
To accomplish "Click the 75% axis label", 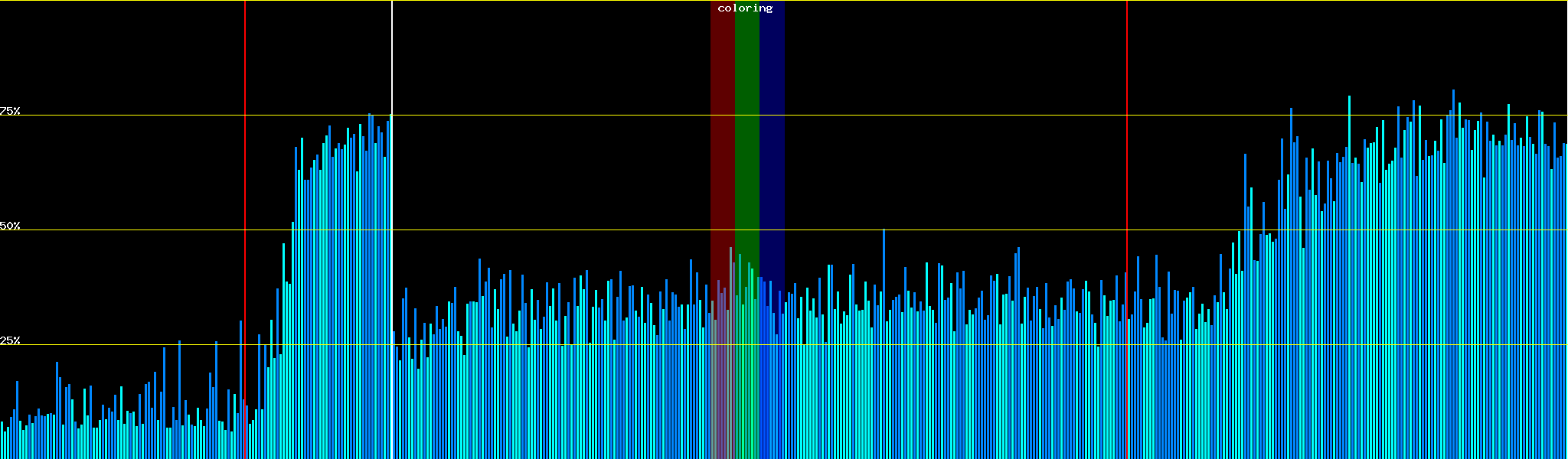I will pyautogui.click(x=10, y=111).
